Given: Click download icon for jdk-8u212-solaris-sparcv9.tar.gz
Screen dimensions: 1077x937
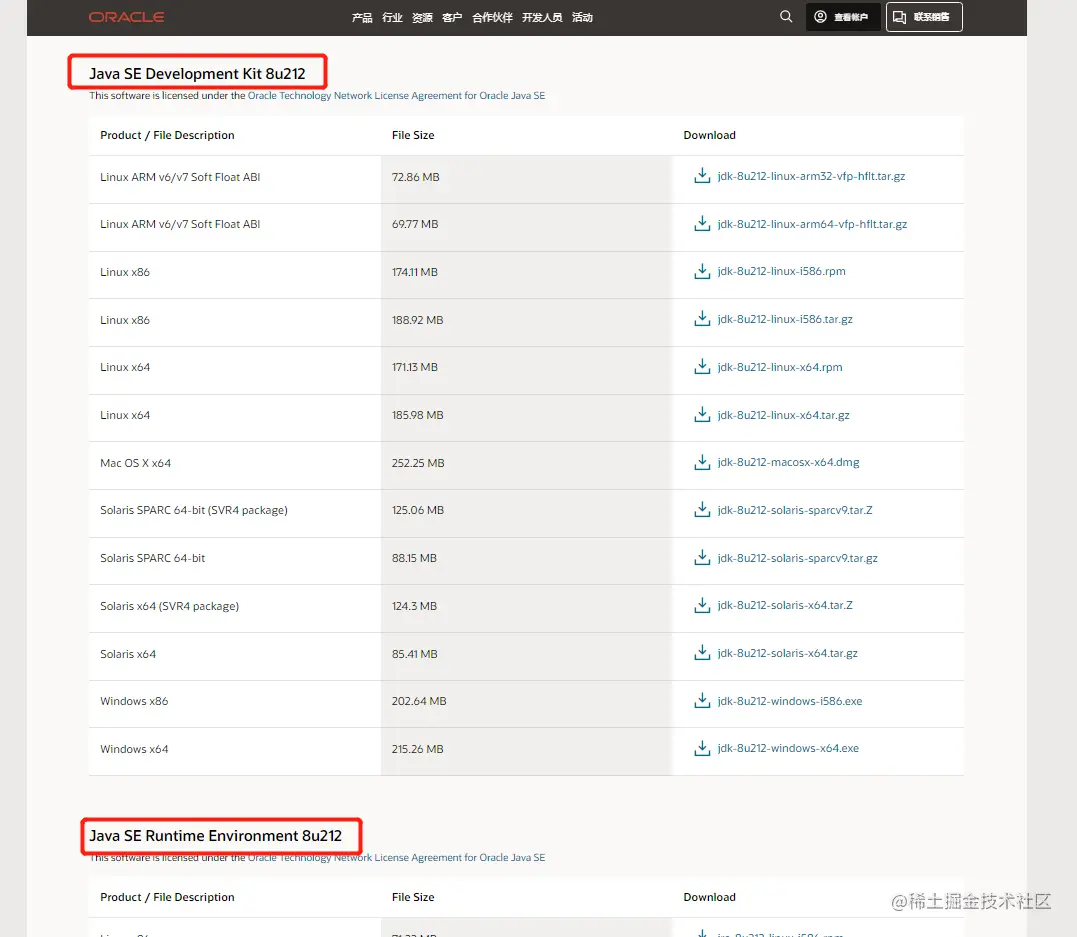Looking at the screenshot, I should tap(702, 558).
